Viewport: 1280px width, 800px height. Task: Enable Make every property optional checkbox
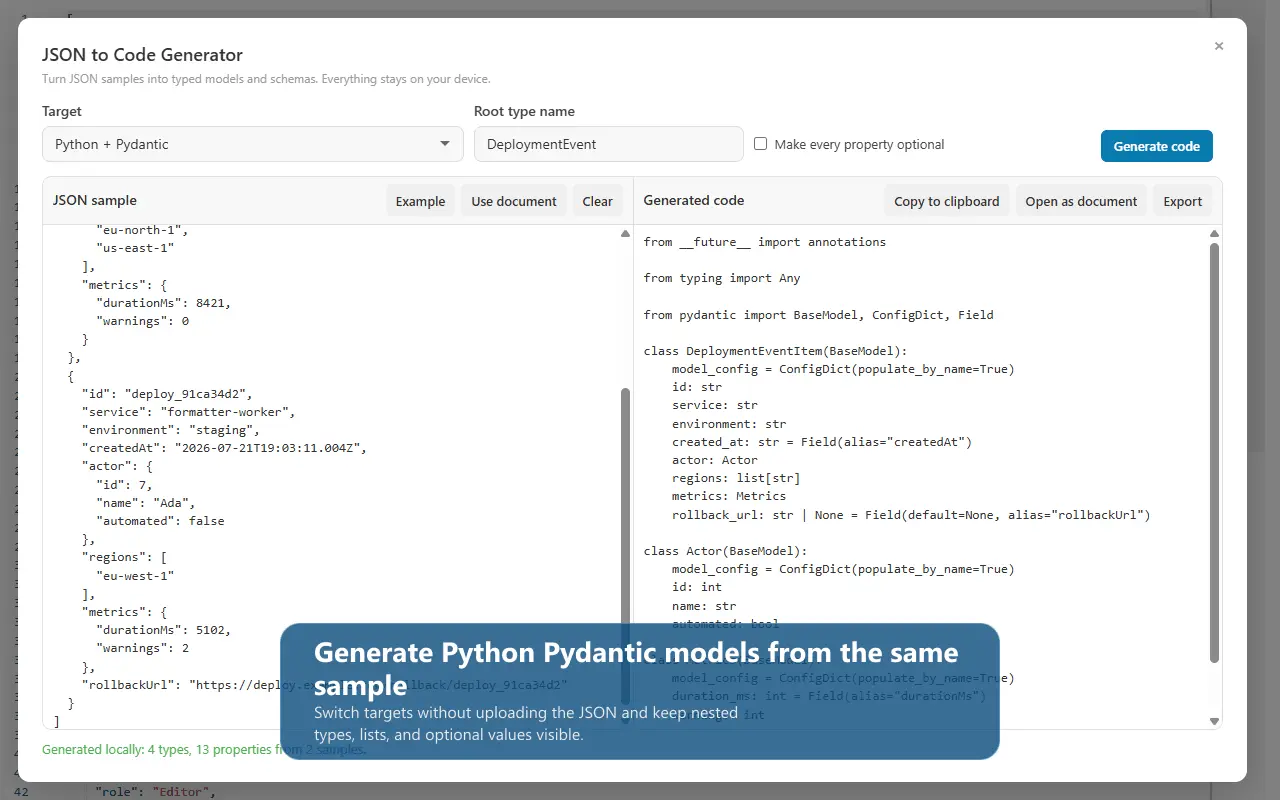click(x=760, y=144)
